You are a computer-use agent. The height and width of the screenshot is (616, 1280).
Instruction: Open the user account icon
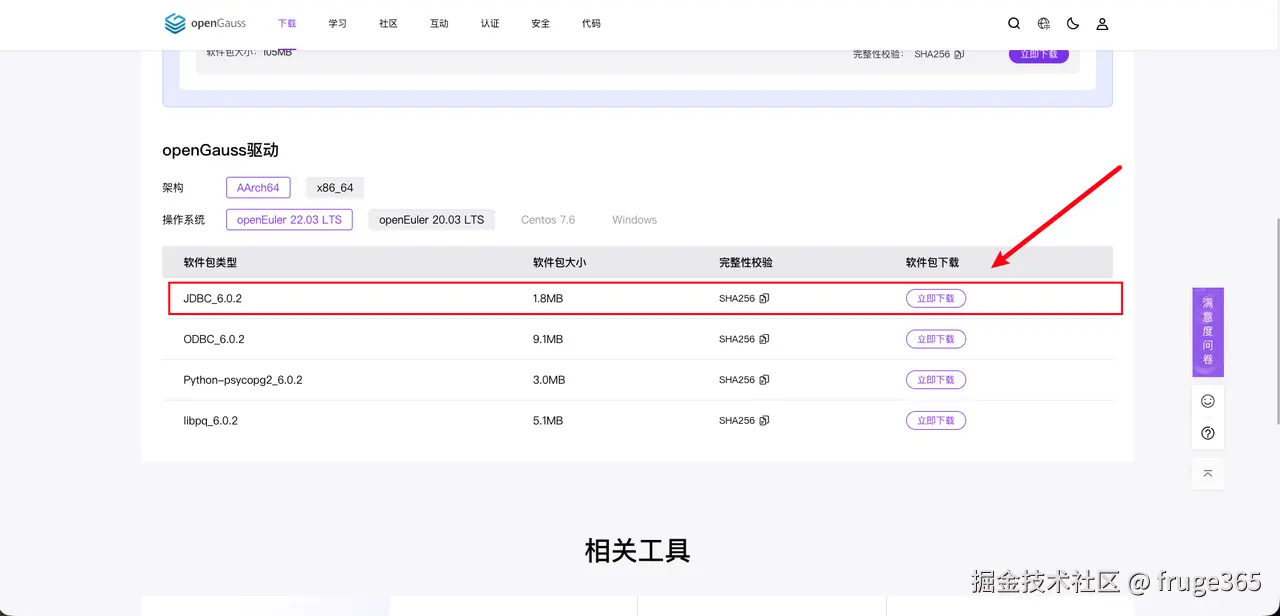[x=1101, y=23]
